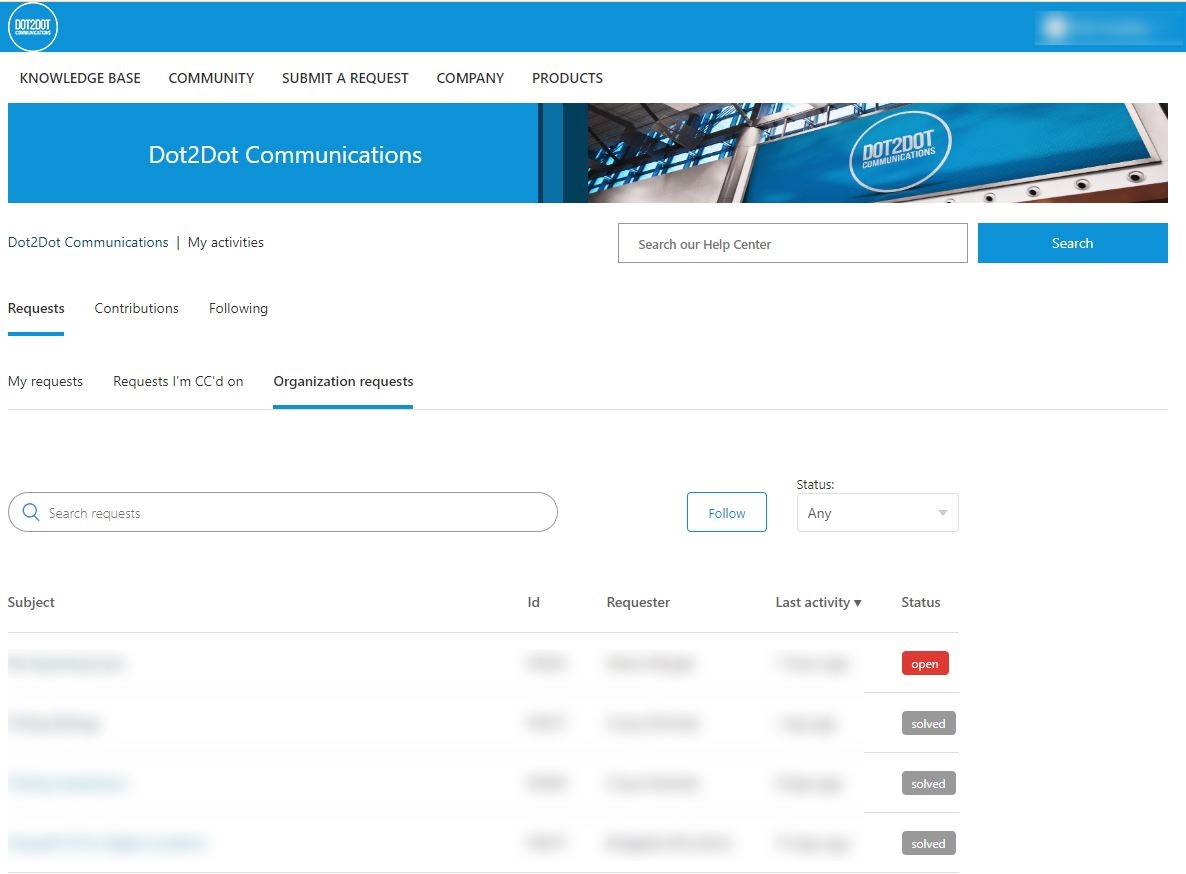Click the magnifier icon in Search requests
Image resolution: width=1186 pixels, height=874 pixels.
coord(31,512)
